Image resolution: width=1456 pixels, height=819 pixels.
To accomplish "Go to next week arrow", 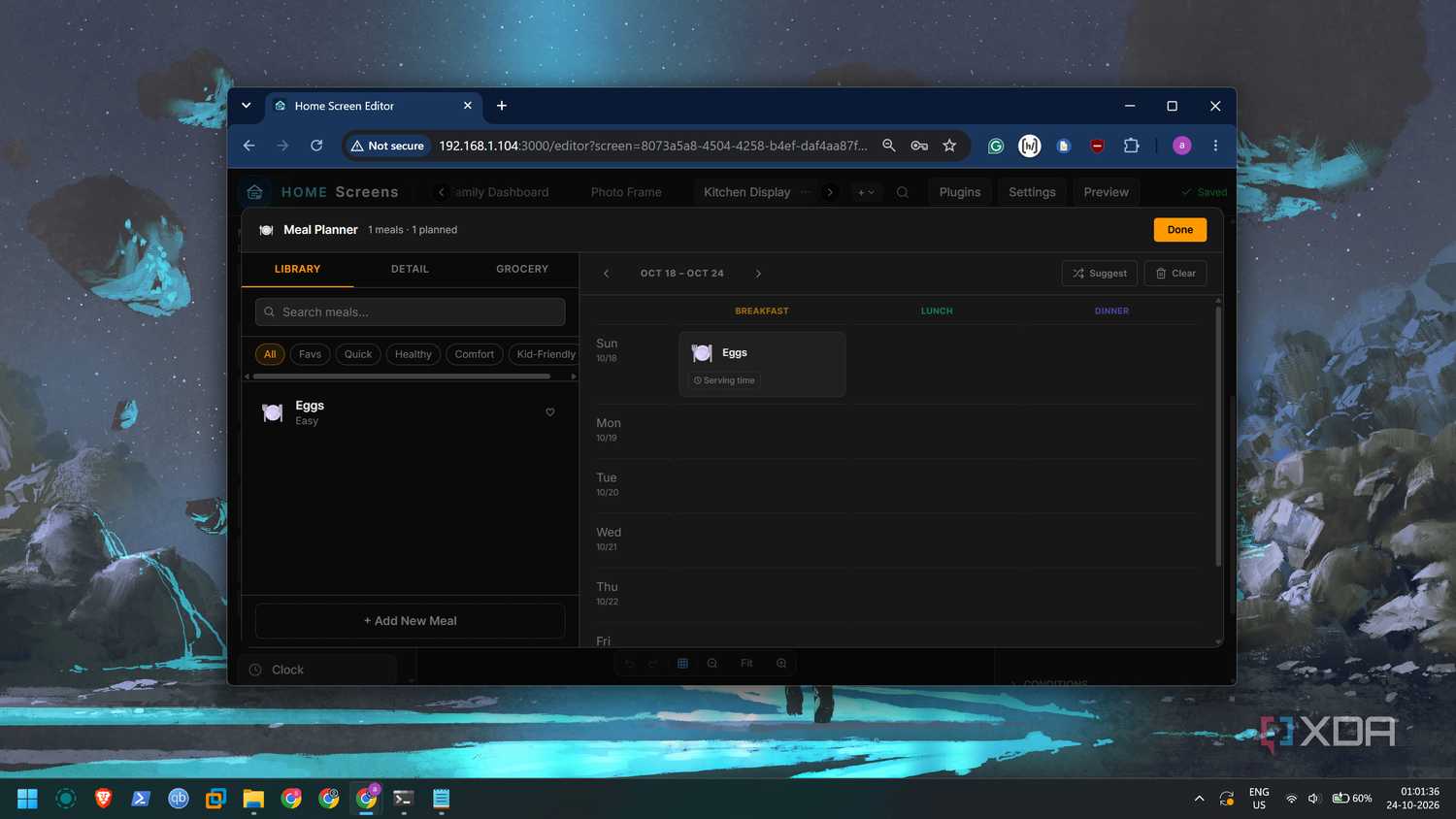I will (x=758, y=274).
